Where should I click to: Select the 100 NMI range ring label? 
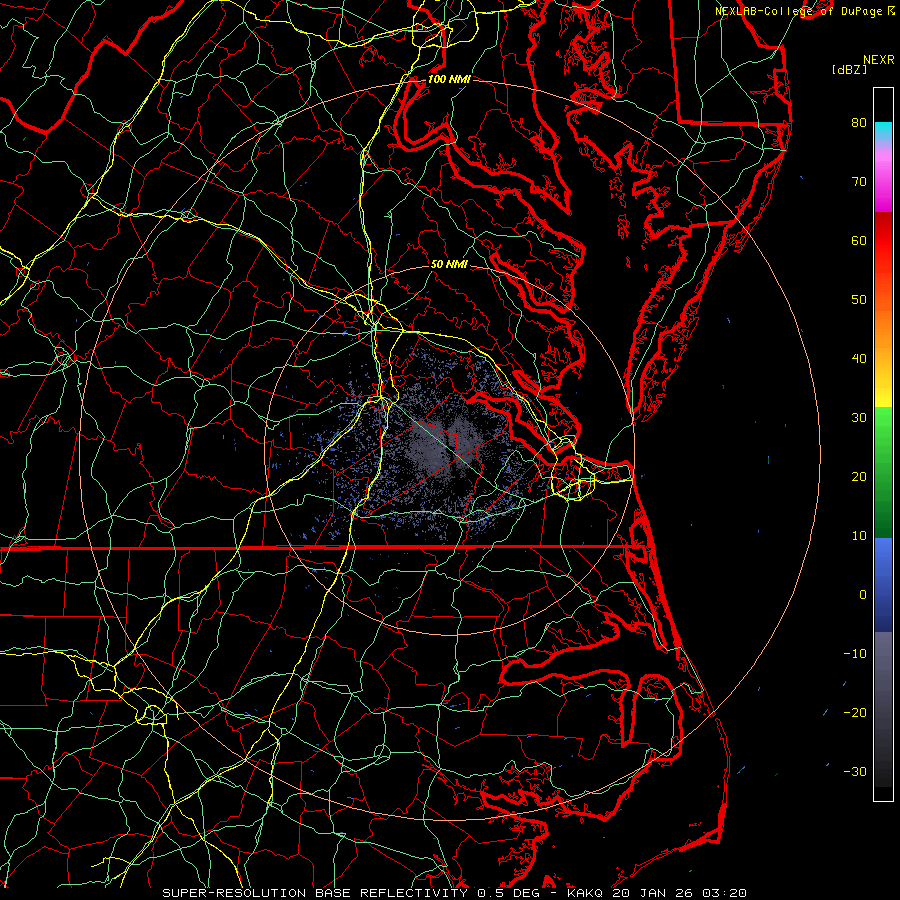coord(448,79)
